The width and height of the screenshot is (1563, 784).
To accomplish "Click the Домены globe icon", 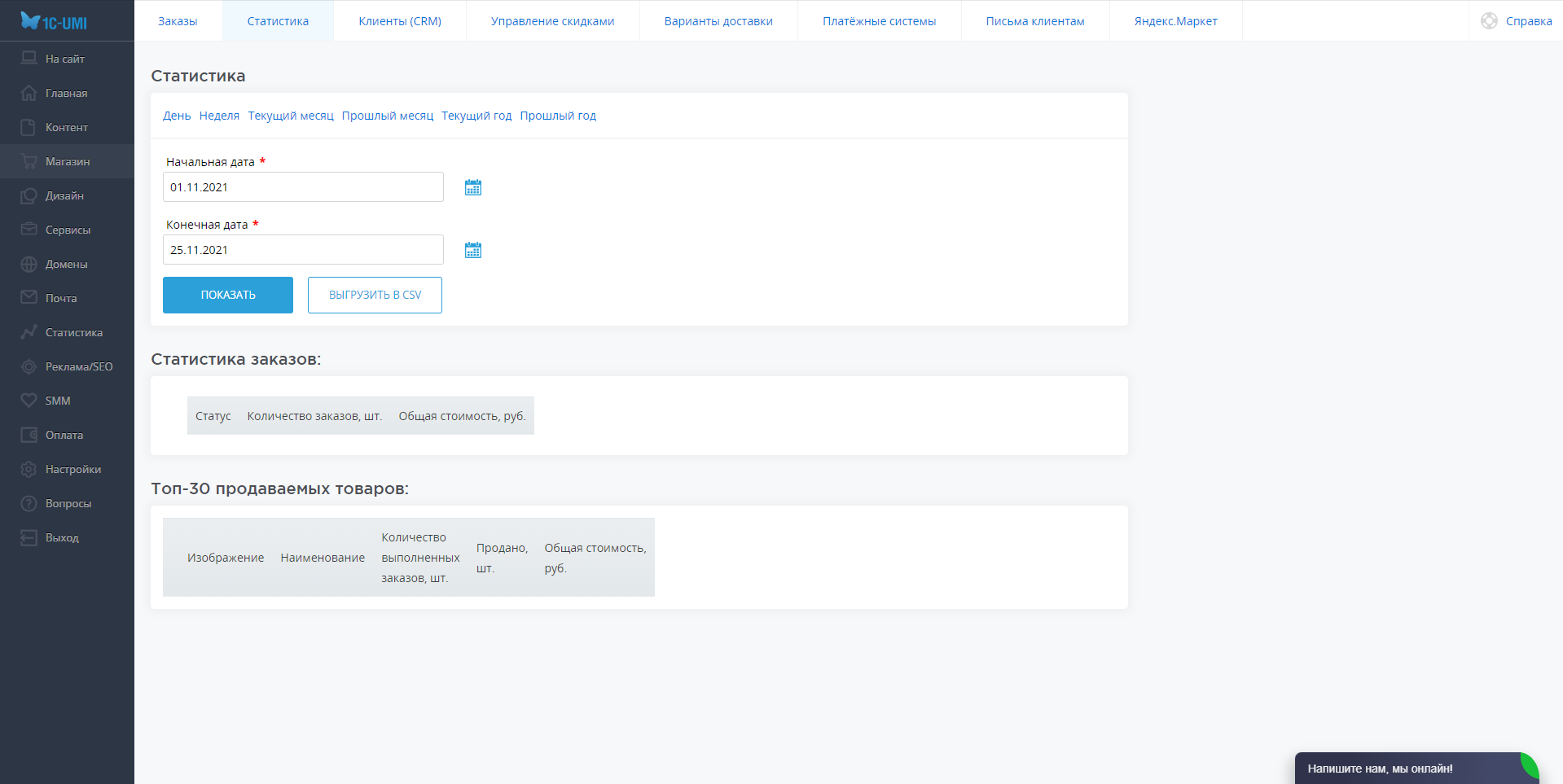I will tap(29, 264).
